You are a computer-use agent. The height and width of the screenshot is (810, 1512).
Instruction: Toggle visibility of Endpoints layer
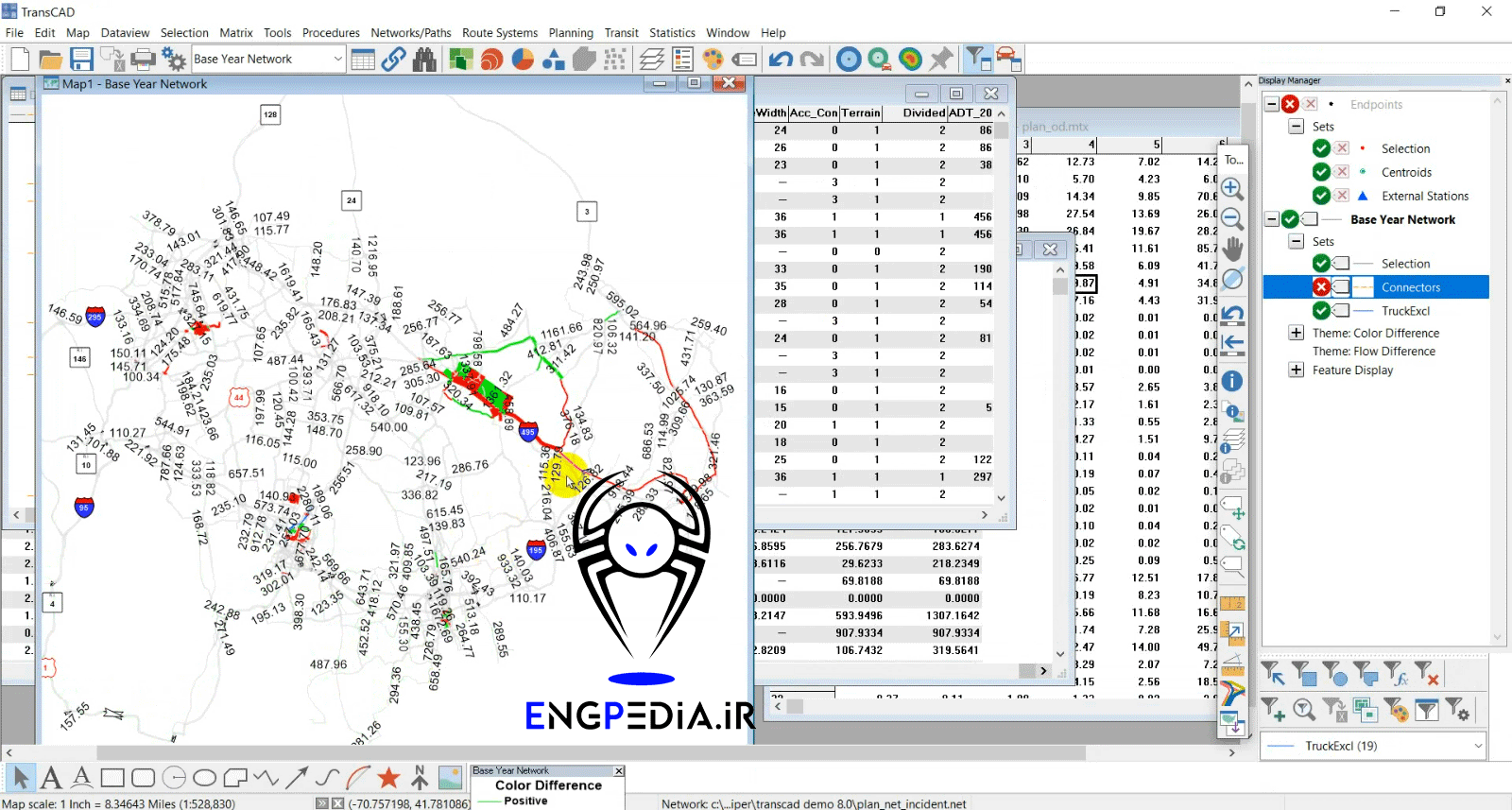(x=1290, y=104)
